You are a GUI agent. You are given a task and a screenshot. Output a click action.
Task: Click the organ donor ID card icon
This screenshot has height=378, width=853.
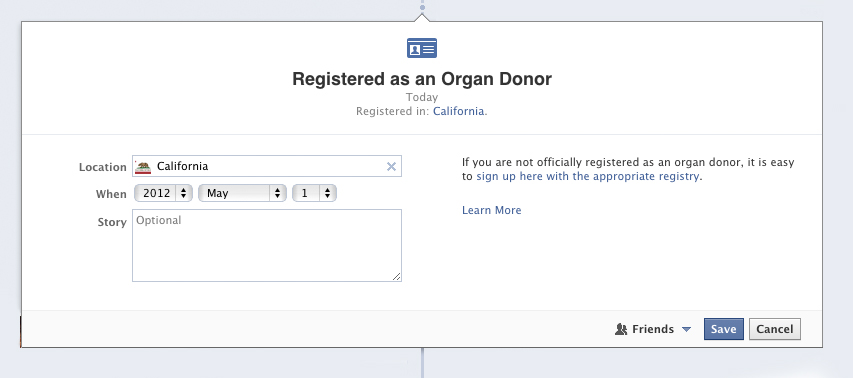tap(422, 48)
